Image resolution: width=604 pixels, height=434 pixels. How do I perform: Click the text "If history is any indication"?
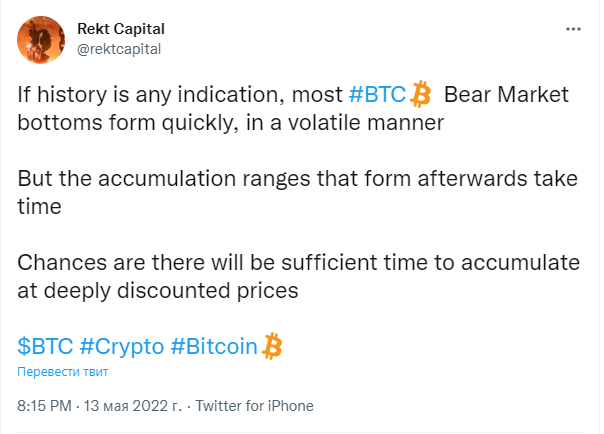[x=151, y=94]
